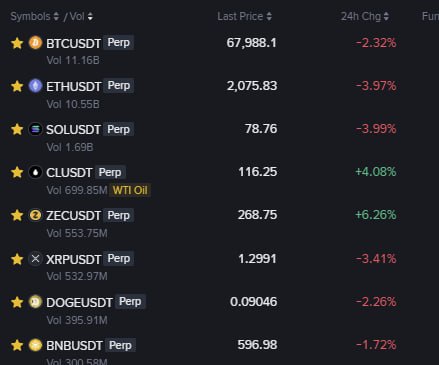
Task: Click the Zcash coin icon
Action: pos(35,215)
